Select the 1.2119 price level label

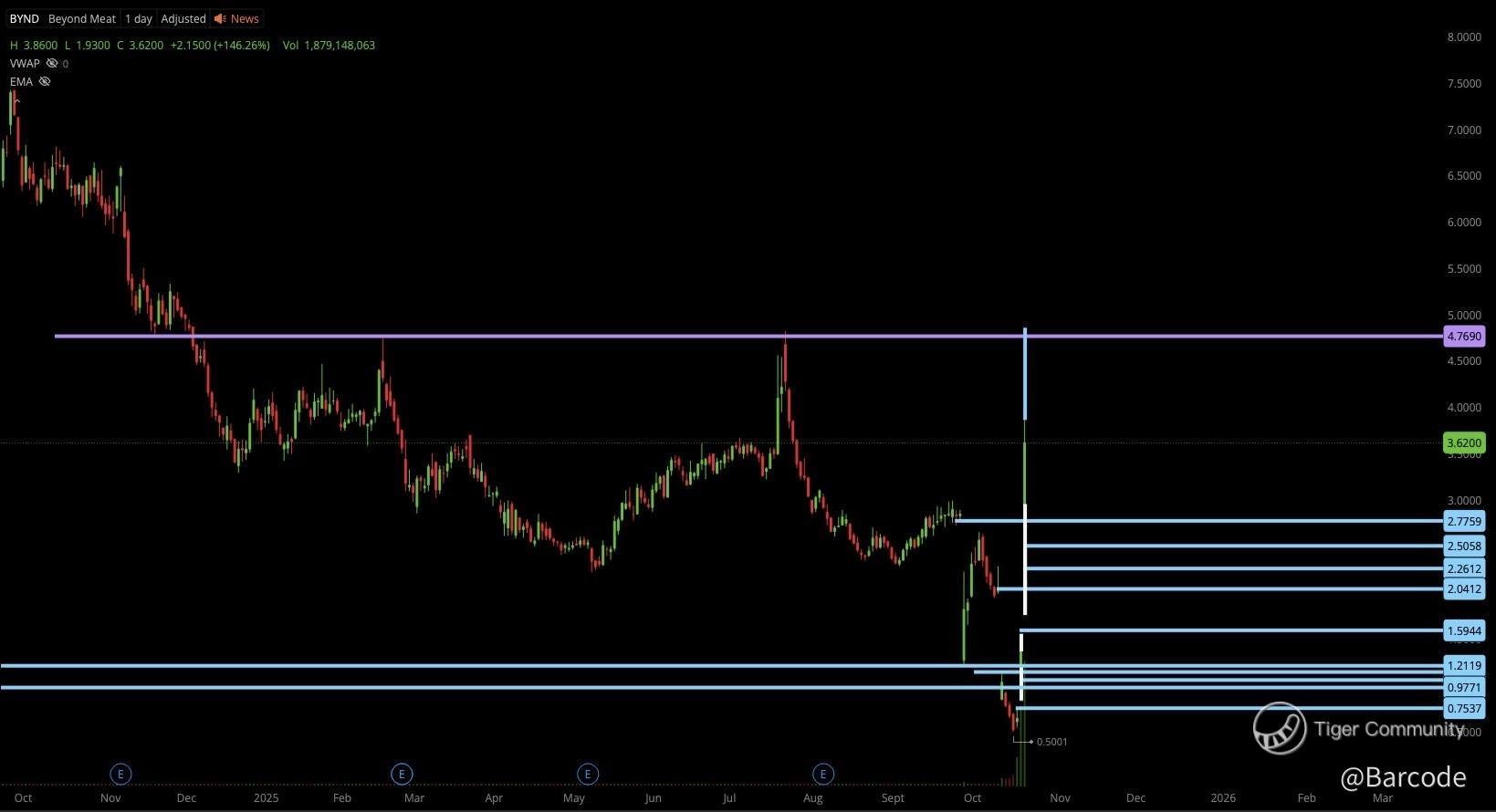tap(1464, 666)
